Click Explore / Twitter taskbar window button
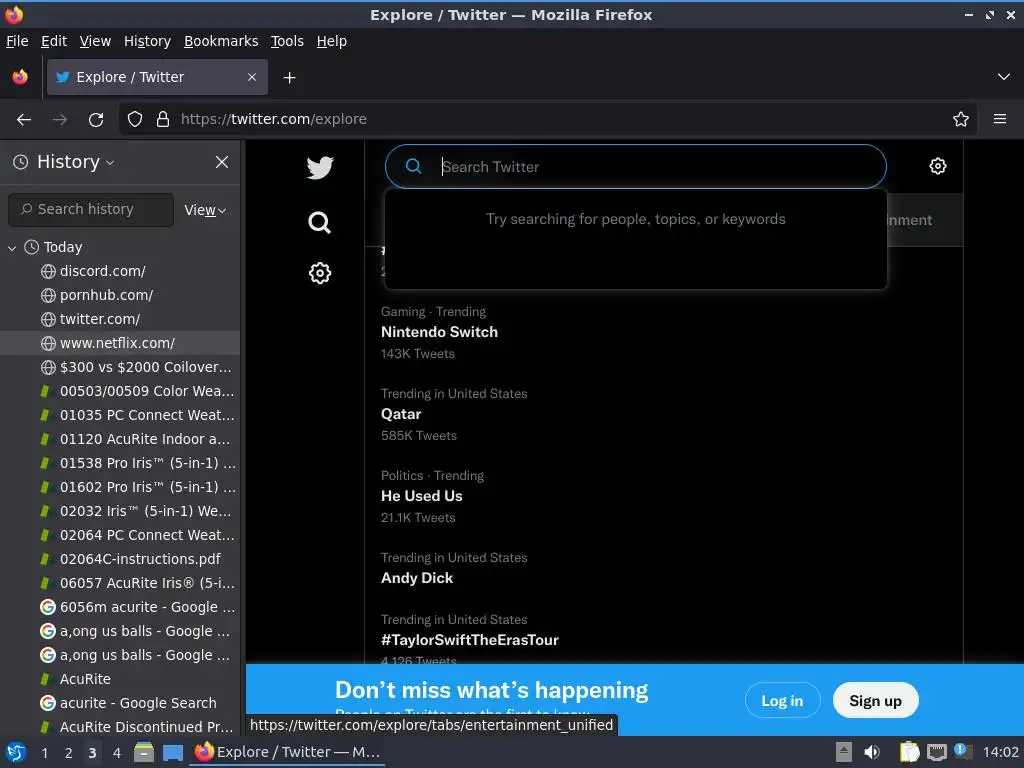 (287, 752)
